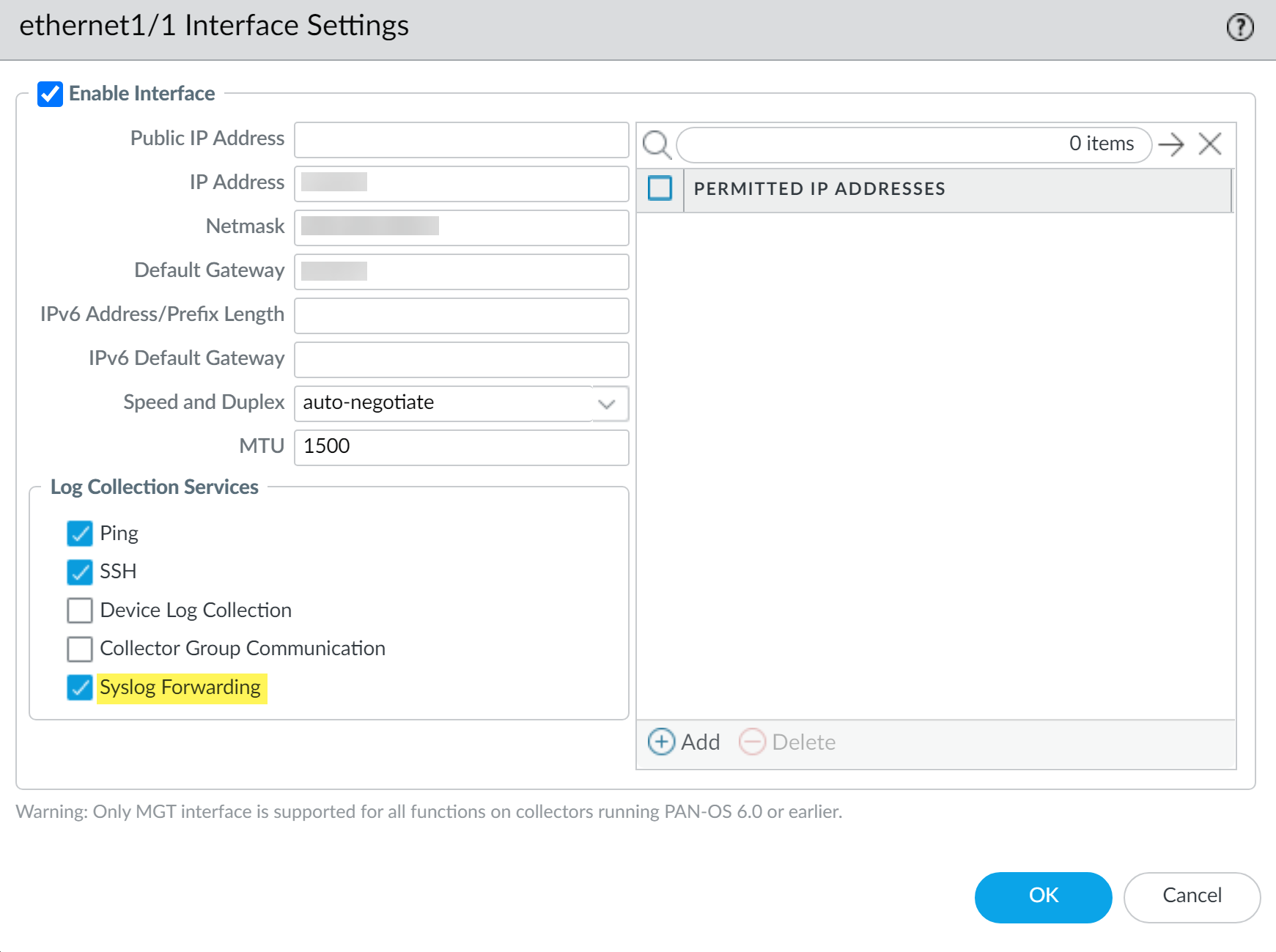Select all permitted IP addresses checkbox
Screen dimensions: 1276x952
coord(660,188)
